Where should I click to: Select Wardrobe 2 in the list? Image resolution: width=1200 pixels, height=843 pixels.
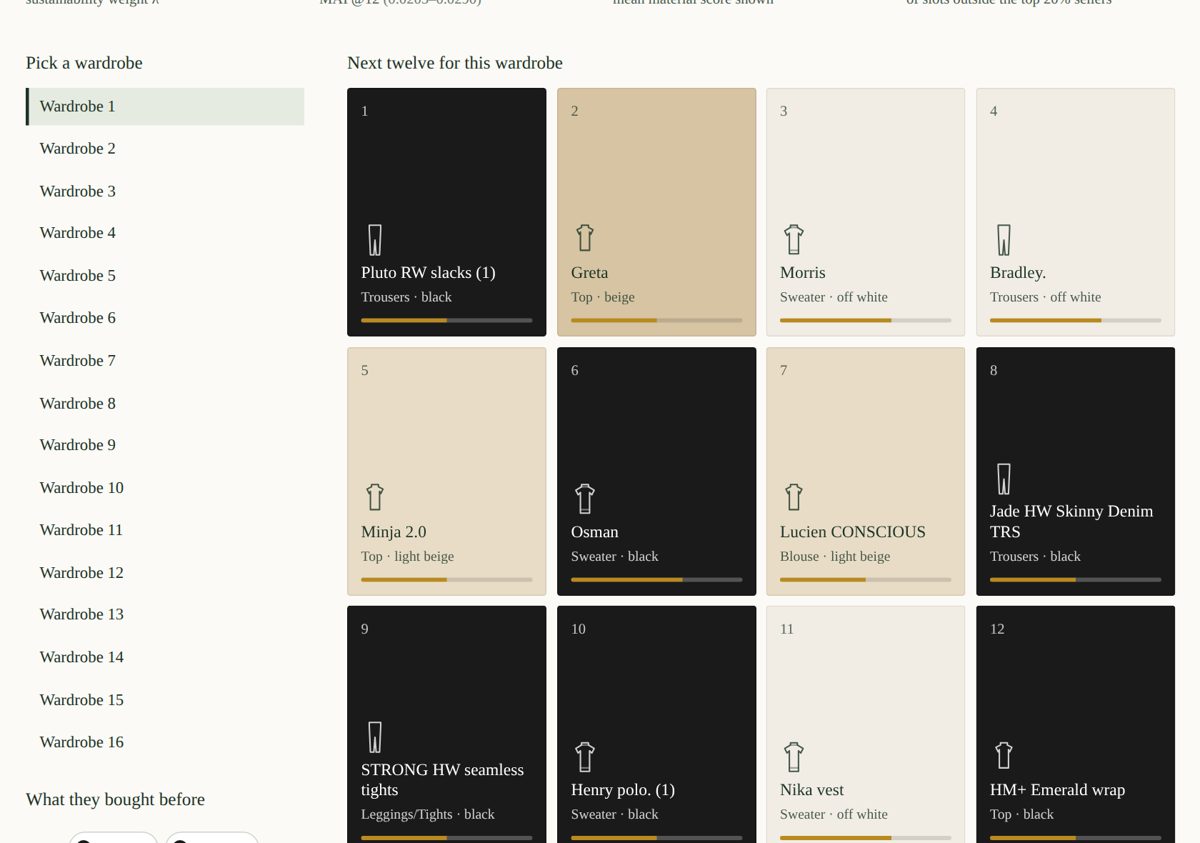tap(165, 148)
